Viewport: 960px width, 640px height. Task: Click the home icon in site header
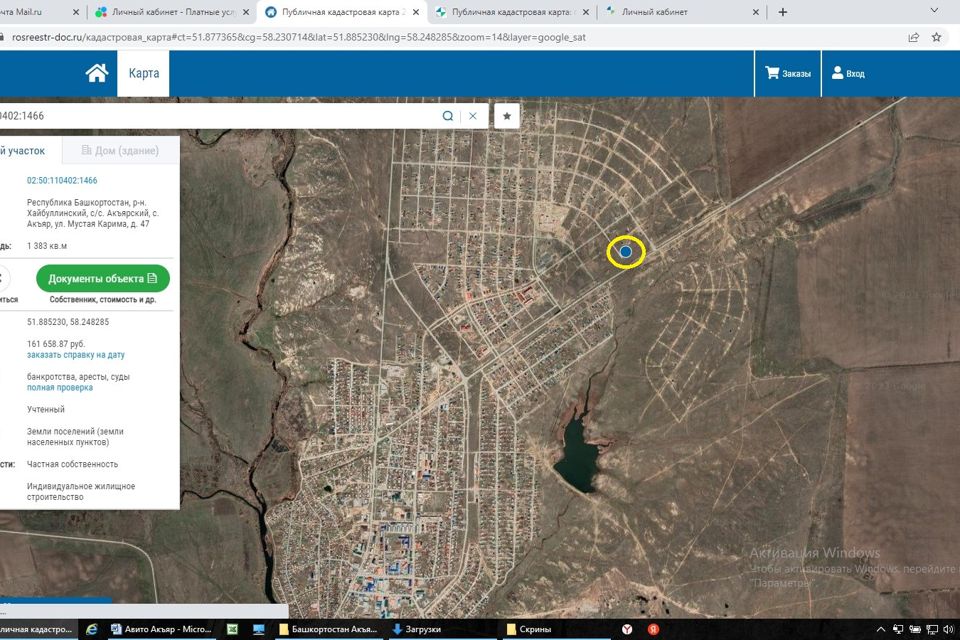pyautogui.click(x=96, y=73)
